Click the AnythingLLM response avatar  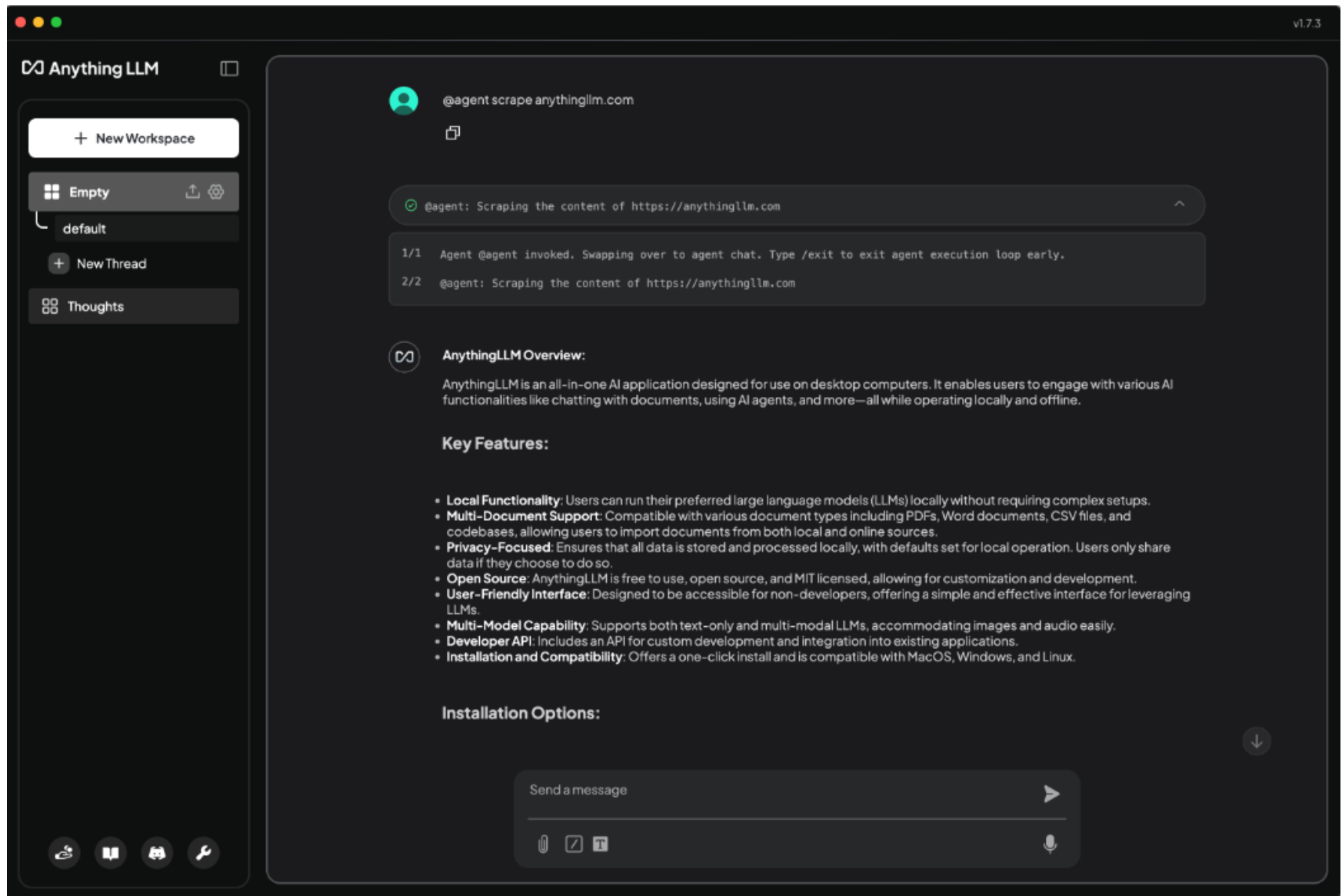(405, 357)
